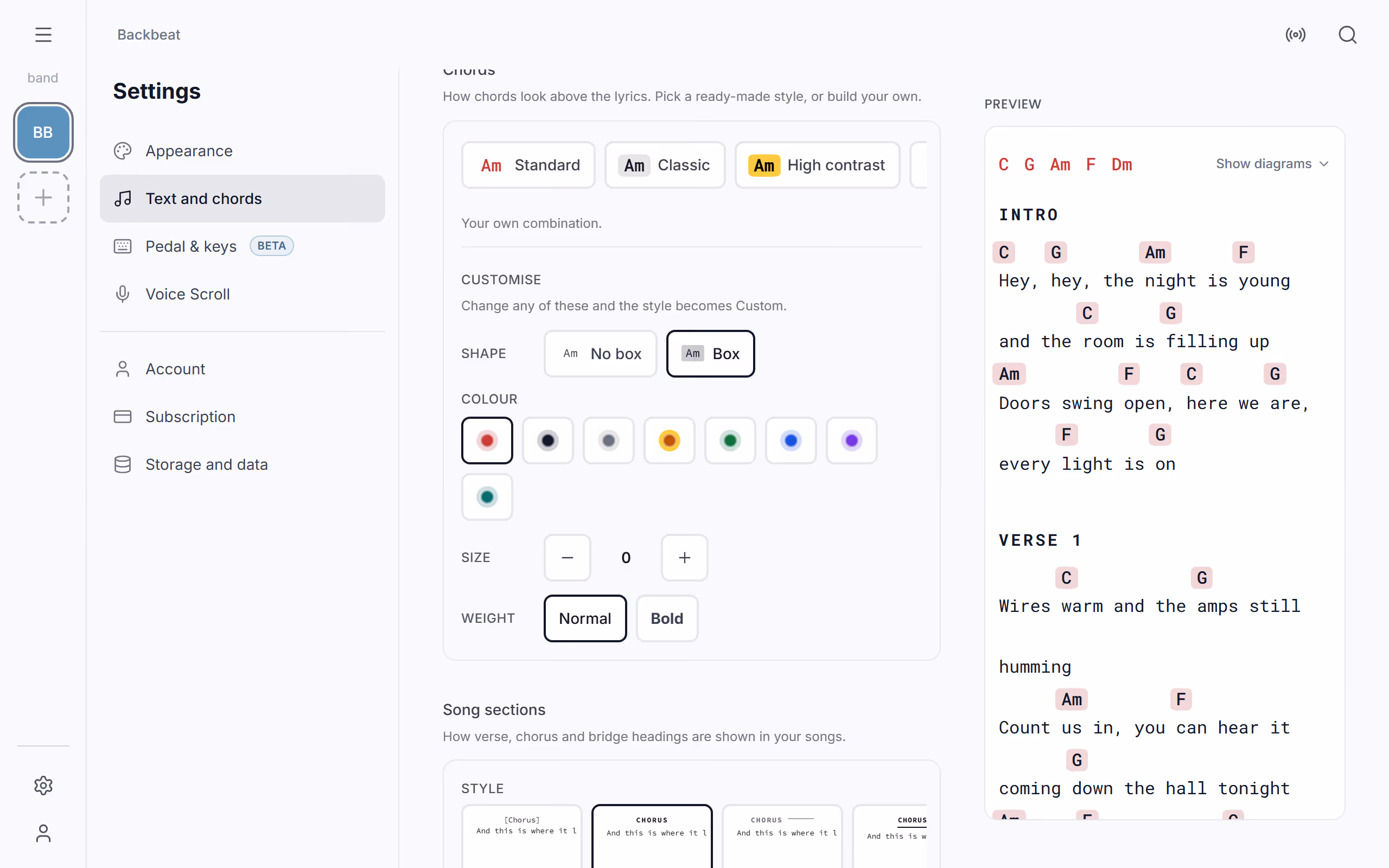Go to Appearance settings
The height and width of the screenshot is (868, 1389).
pos(242,151)
